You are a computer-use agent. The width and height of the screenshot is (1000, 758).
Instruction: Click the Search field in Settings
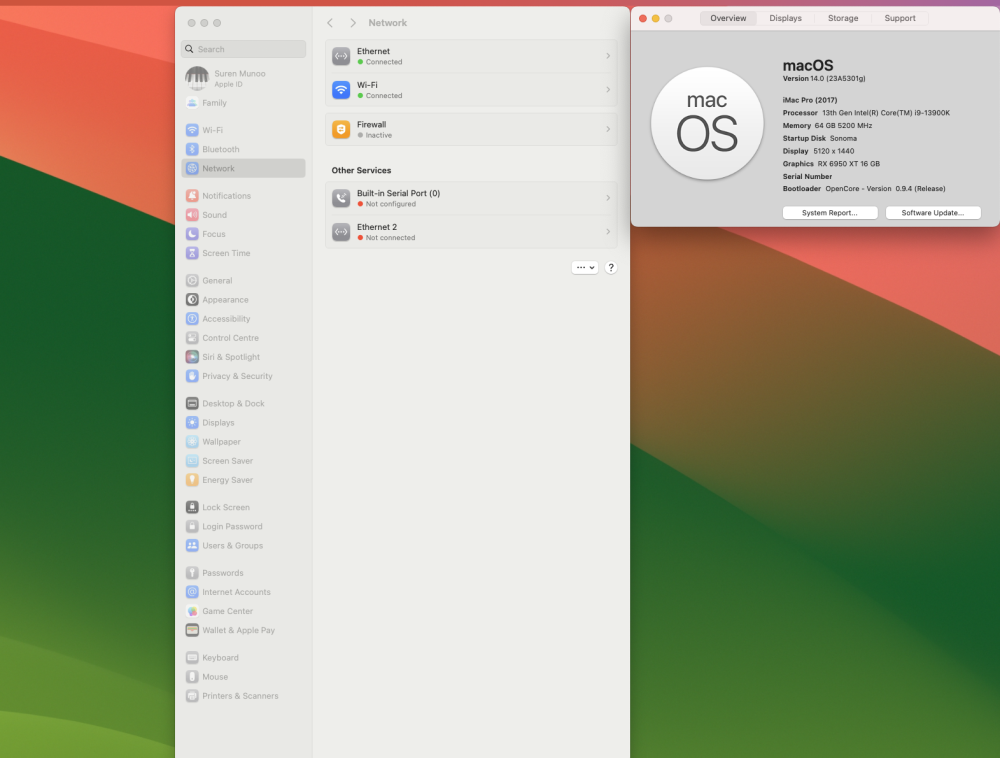(244, 49)
